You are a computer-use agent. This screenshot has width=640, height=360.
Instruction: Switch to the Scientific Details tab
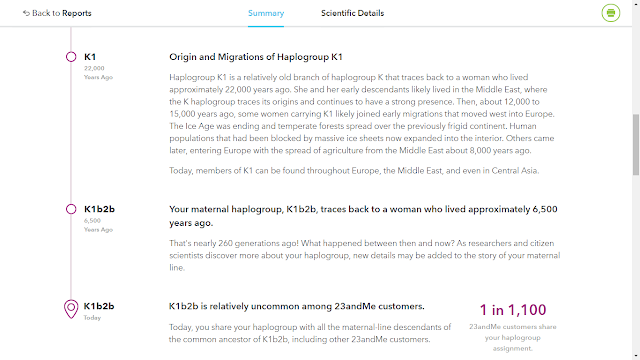(352, 13)
